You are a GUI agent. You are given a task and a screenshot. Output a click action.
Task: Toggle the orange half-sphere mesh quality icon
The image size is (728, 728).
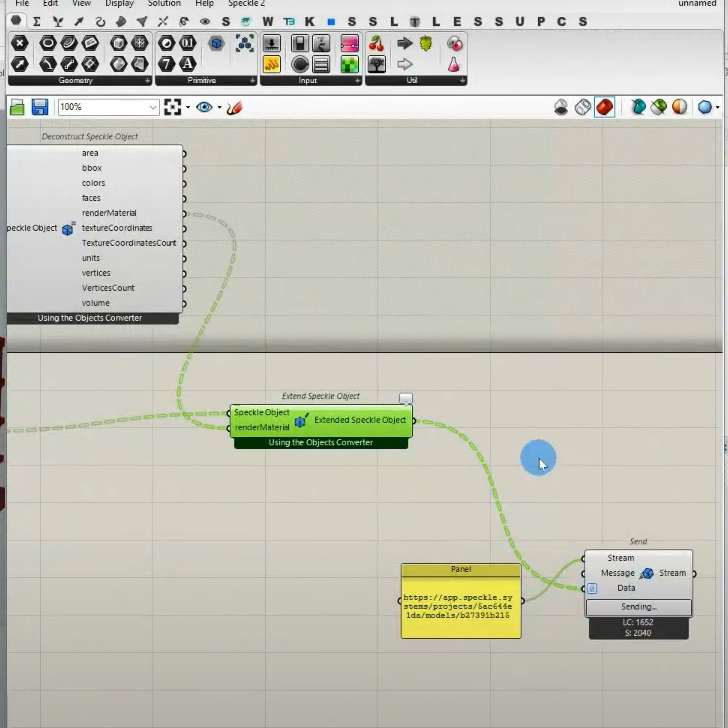coord(679,107)
